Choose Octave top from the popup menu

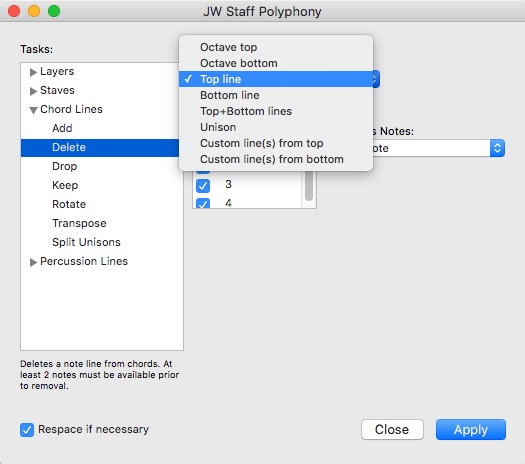[276, 47]
